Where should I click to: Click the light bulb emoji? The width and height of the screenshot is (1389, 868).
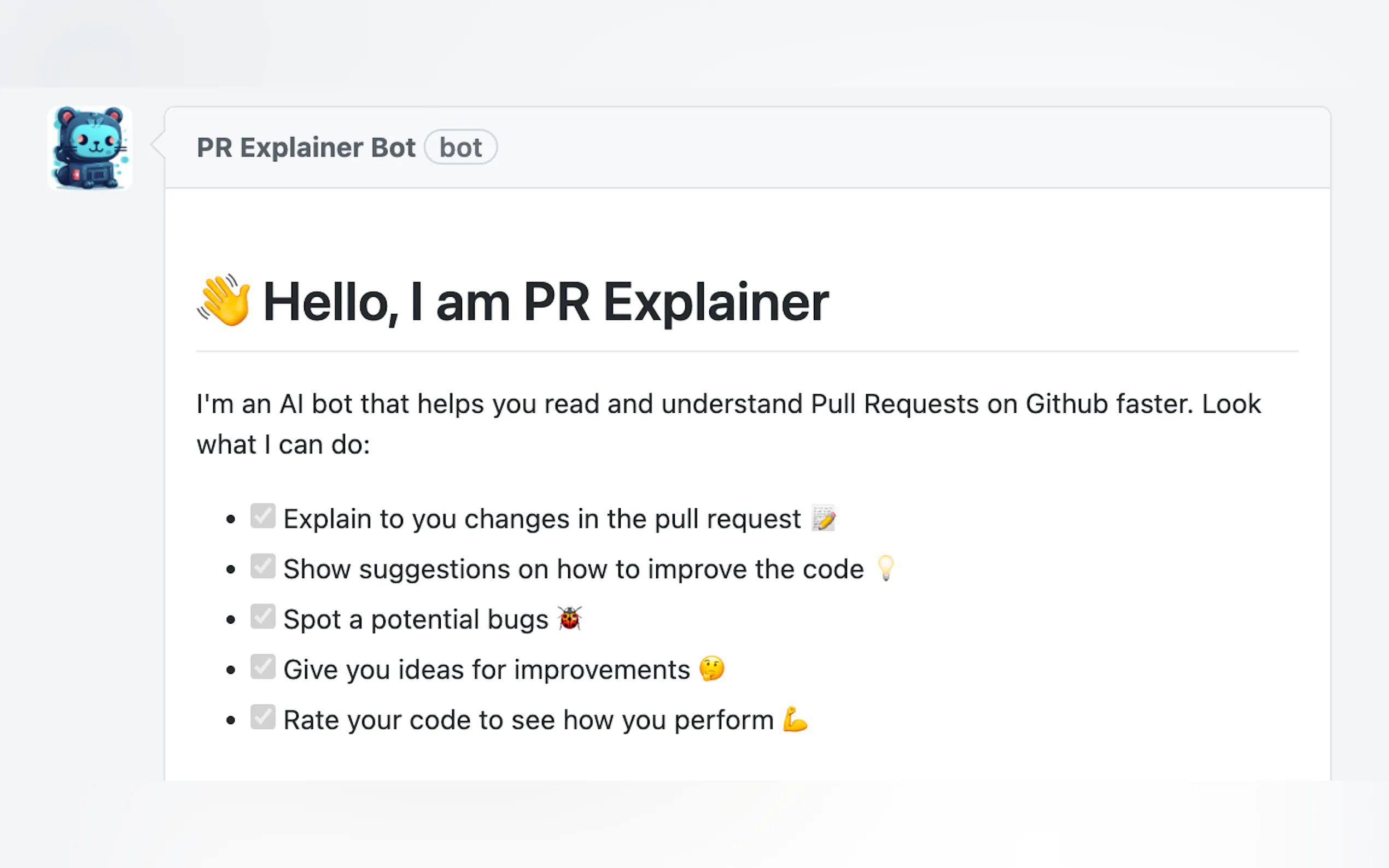click(885, 568)
